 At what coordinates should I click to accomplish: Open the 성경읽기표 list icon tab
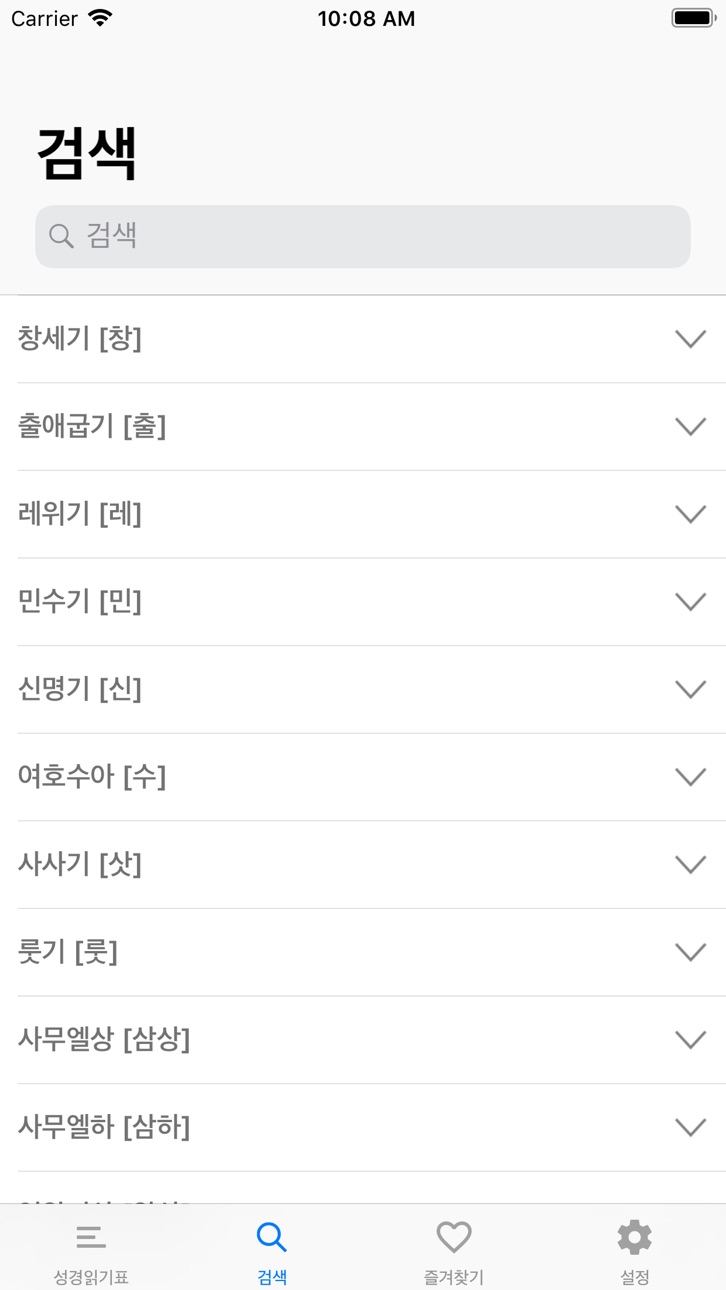click(x=91, y=1238)
